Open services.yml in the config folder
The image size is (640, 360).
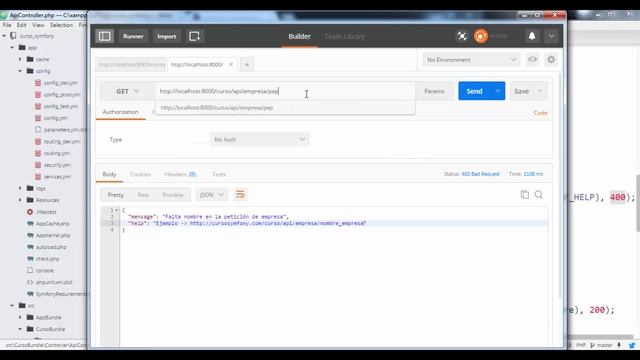point(57,177)
